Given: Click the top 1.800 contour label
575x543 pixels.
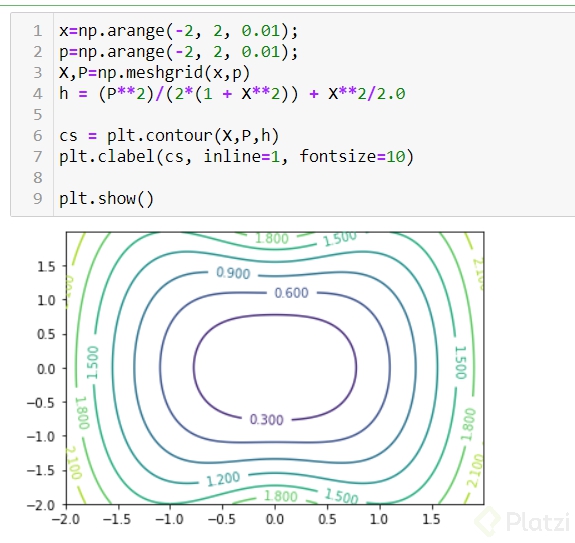Looking at the screenshot, I should click(272, 238).
